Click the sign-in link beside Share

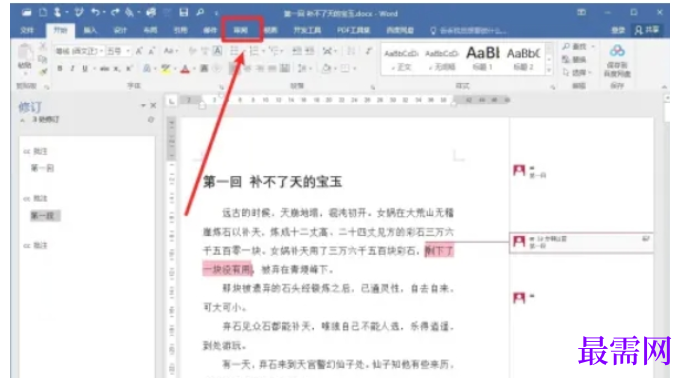pos(618,29)
